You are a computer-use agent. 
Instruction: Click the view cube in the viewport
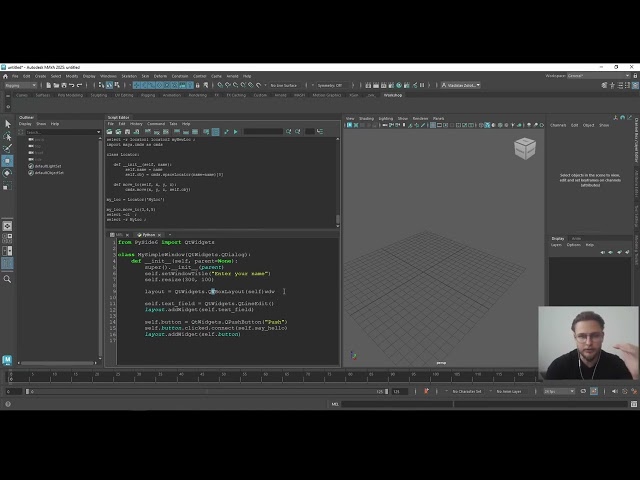(525, 148)
